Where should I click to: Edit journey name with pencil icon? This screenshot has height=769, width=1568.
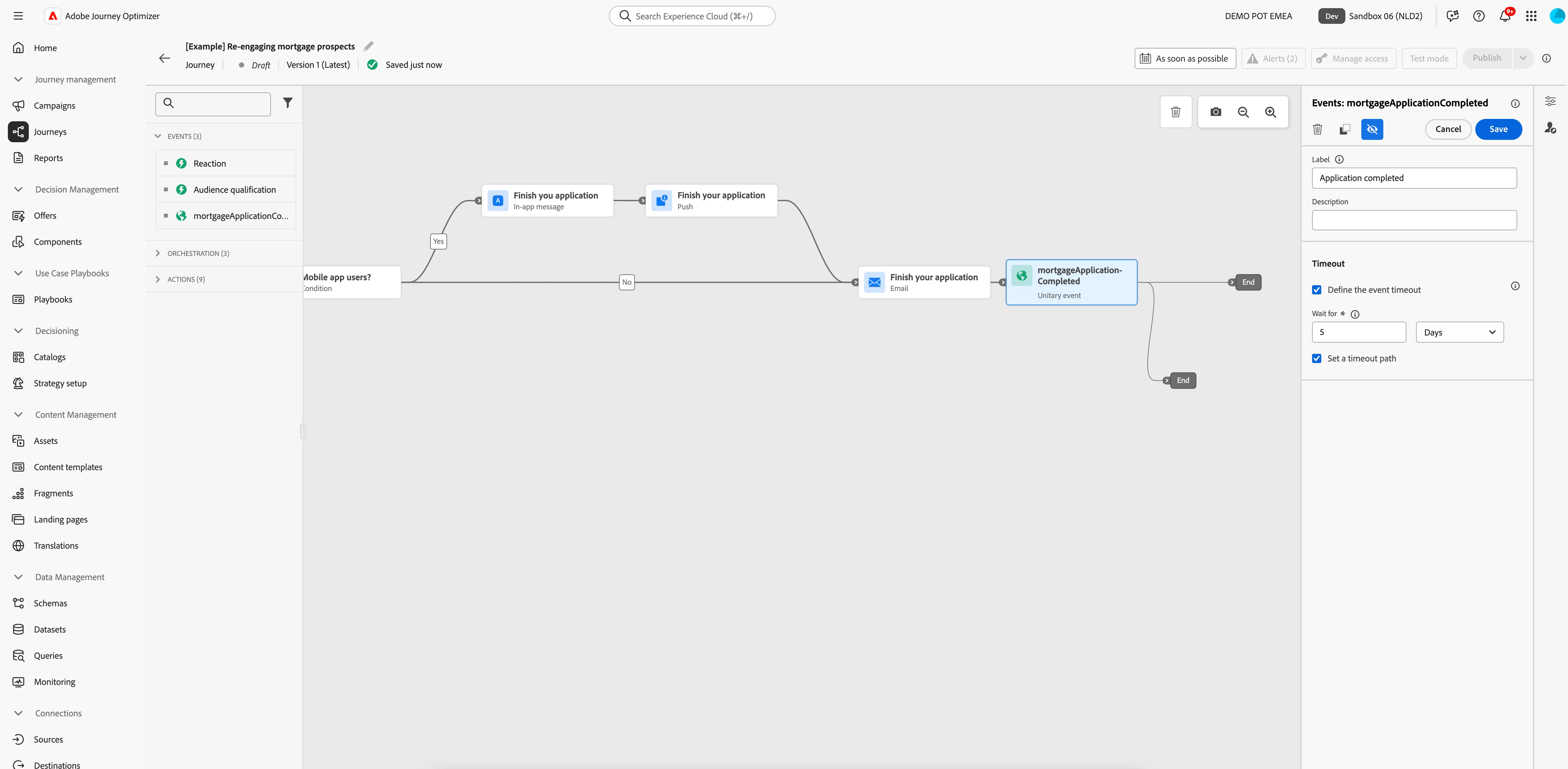tap(368, 46)
